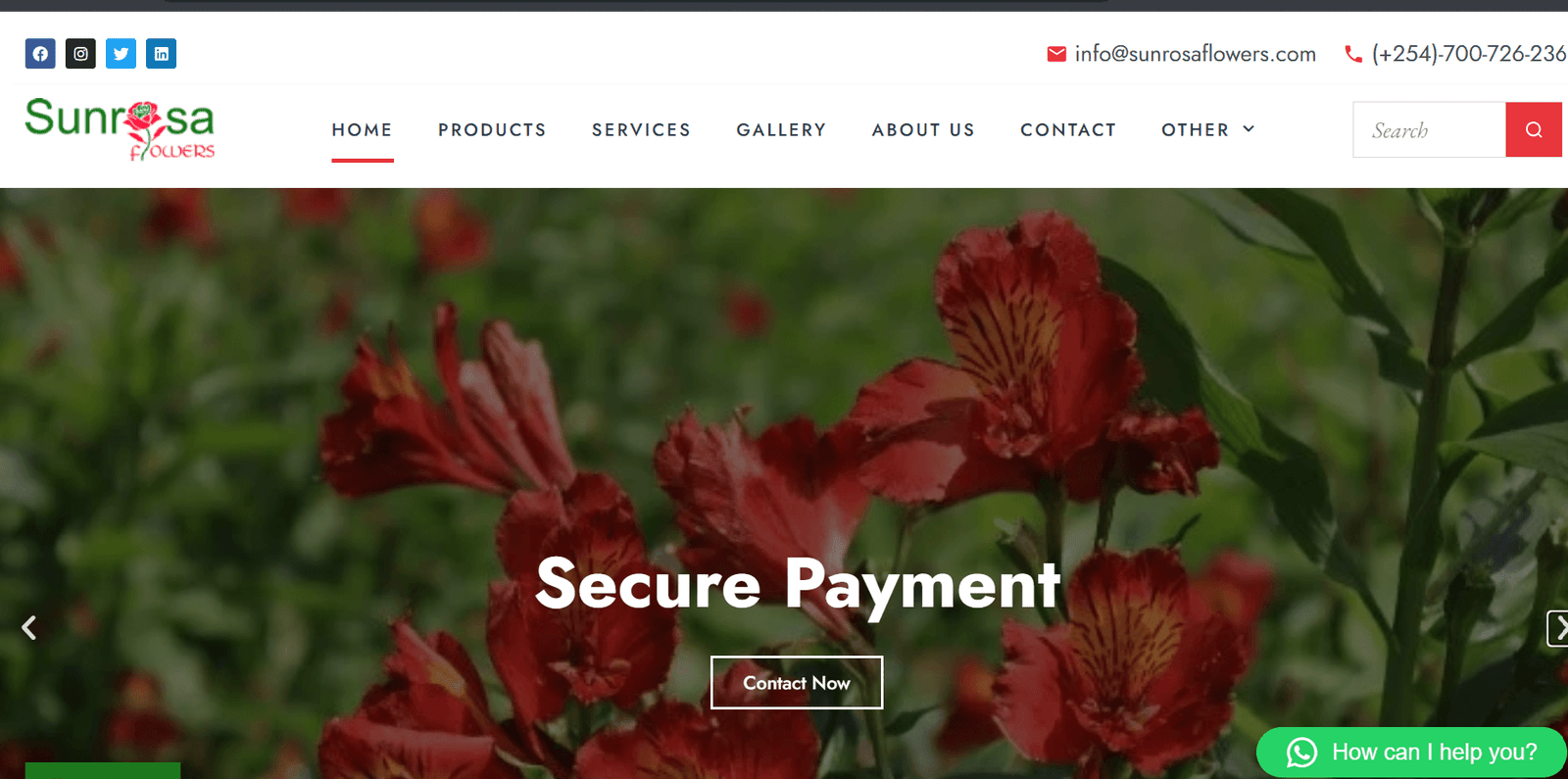Open the ABOUT US page
1568x779 pixels.
923,129
